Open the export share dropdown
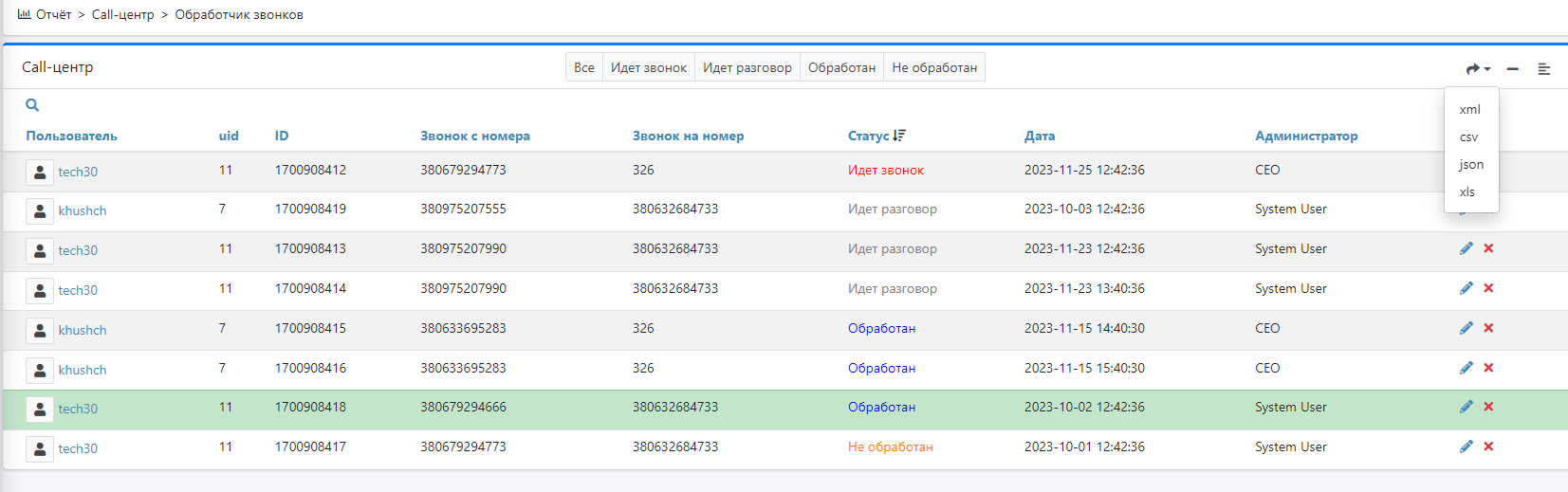1568x492 pixels. [1477, 68]
